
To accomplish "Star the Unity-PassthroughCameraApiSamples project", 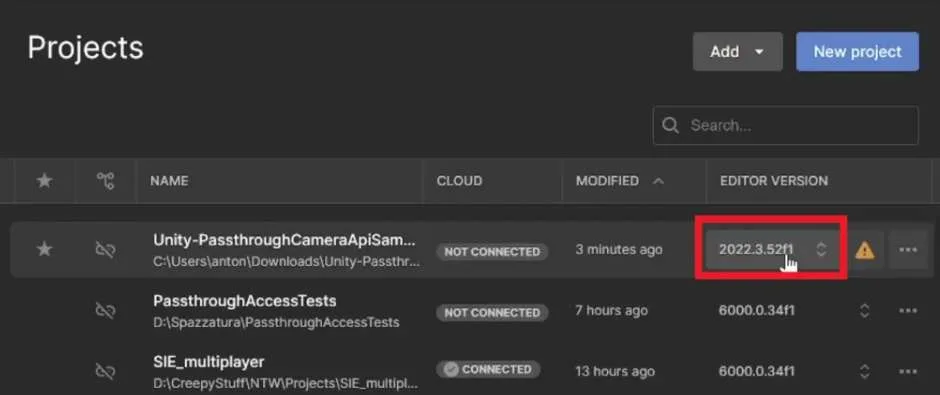I will [44, 249].
